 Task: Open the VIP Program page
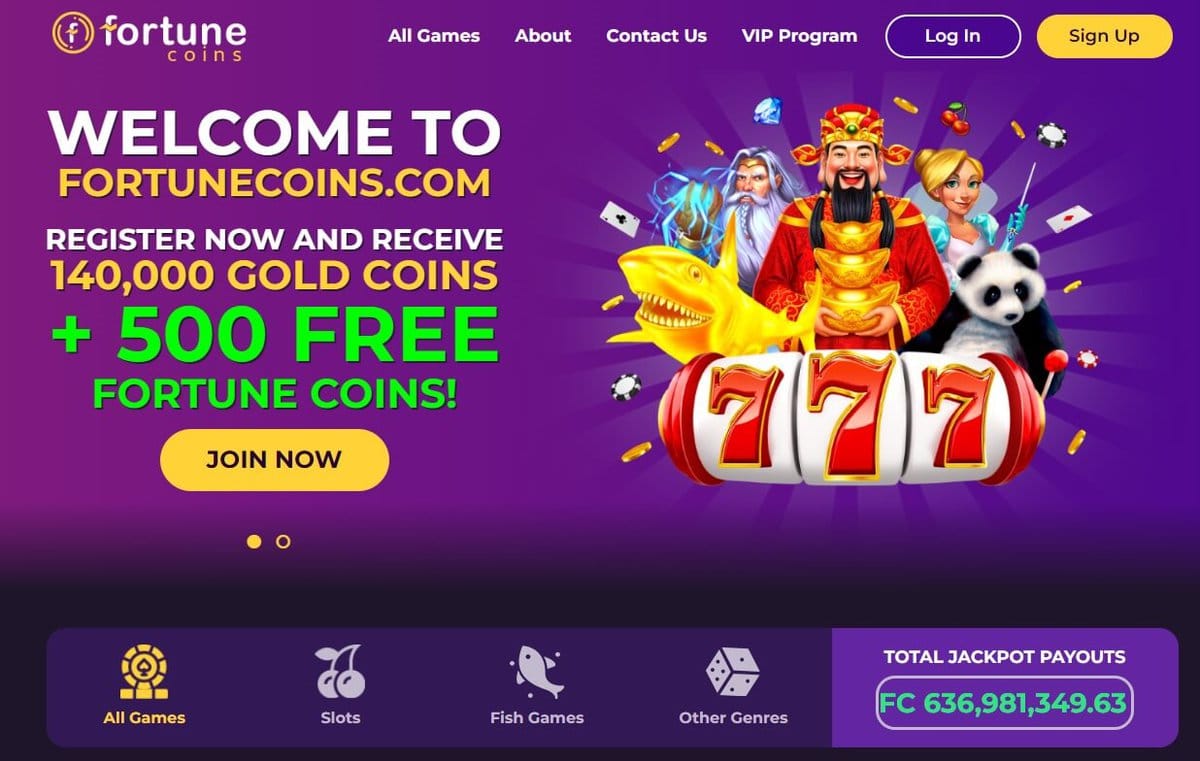799,36
